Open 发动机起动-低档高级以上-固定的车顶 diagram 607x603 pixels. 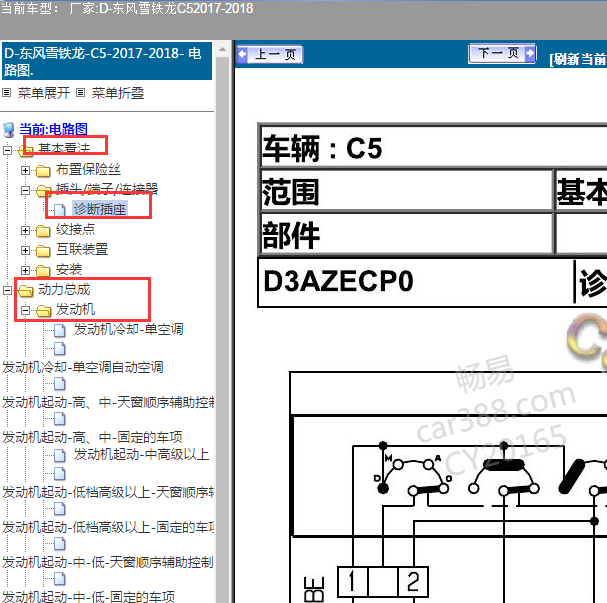(x=108, y=527)
